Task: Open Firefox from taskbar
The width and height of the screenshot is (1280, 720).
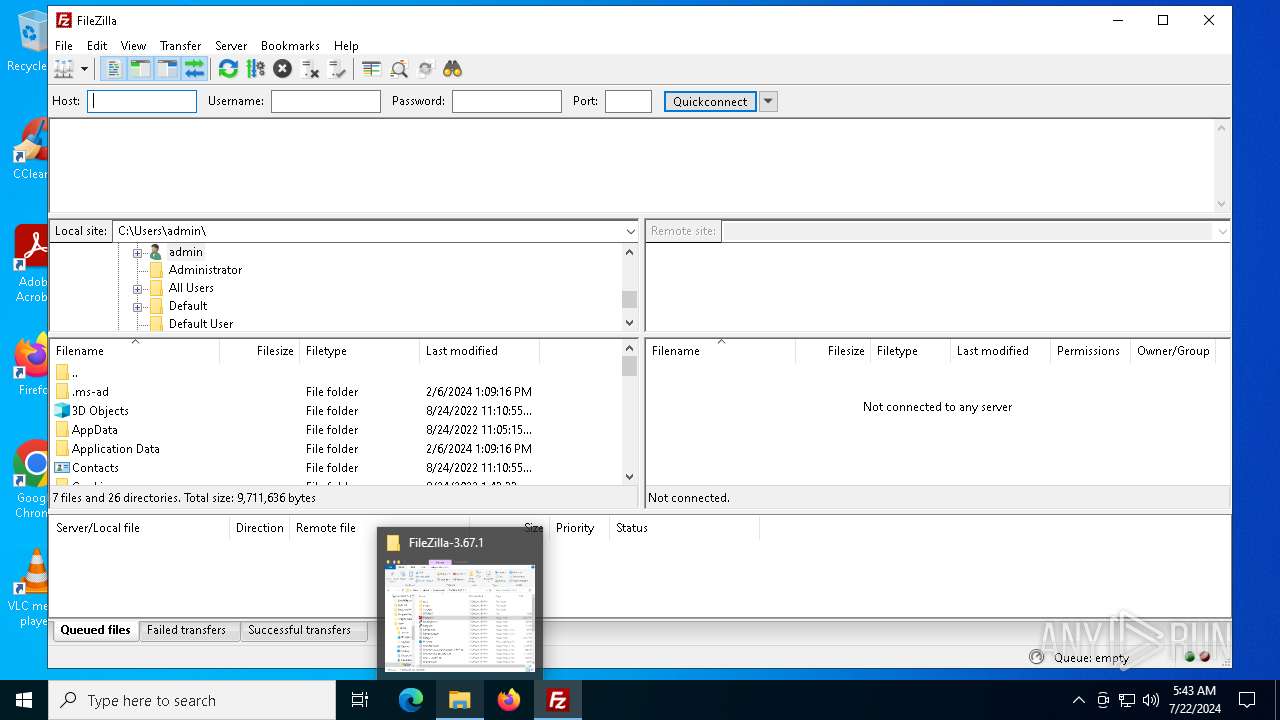Action: coord(509,700)
